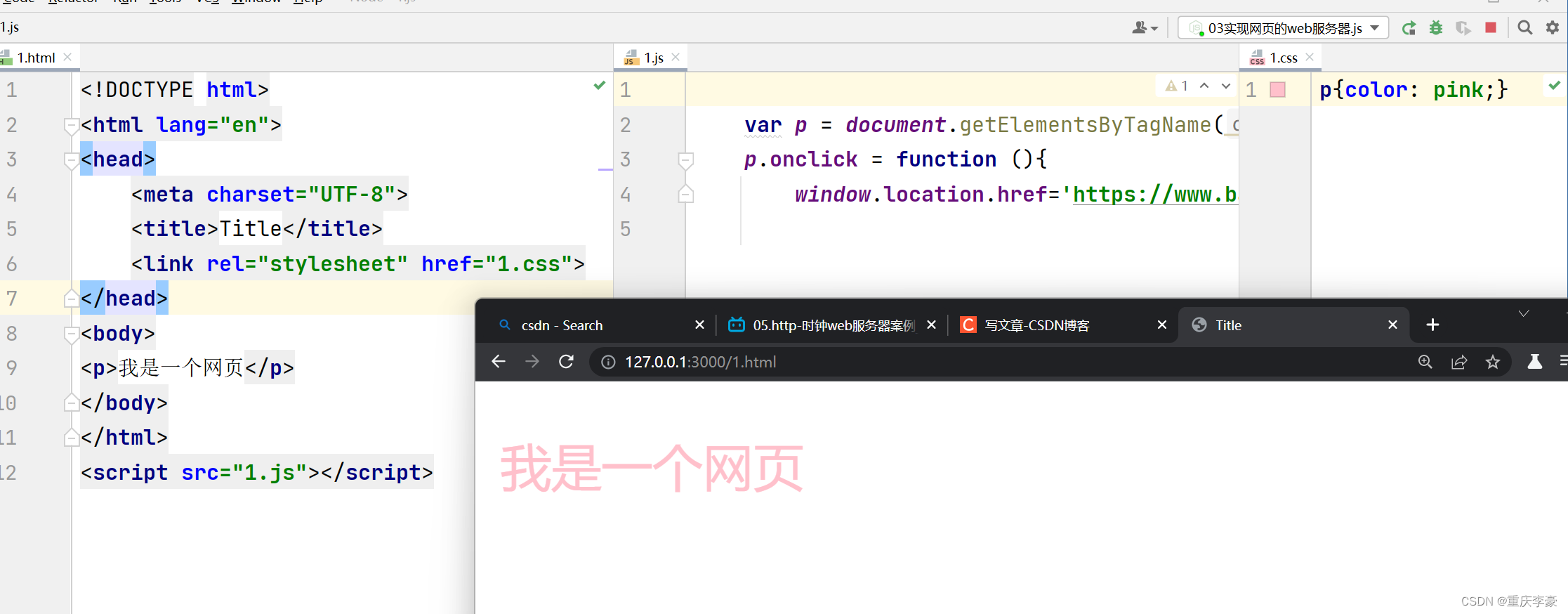This screenshot has width=1568, height=614.
Task: Open run configuration dropdown 03实现网页的web服务器.js
Action: point(1283,28)
